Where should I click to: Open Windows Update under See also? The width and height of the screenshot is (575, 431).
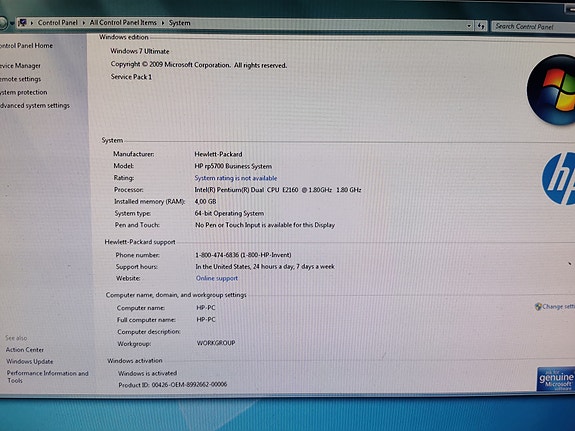(30, 362)
